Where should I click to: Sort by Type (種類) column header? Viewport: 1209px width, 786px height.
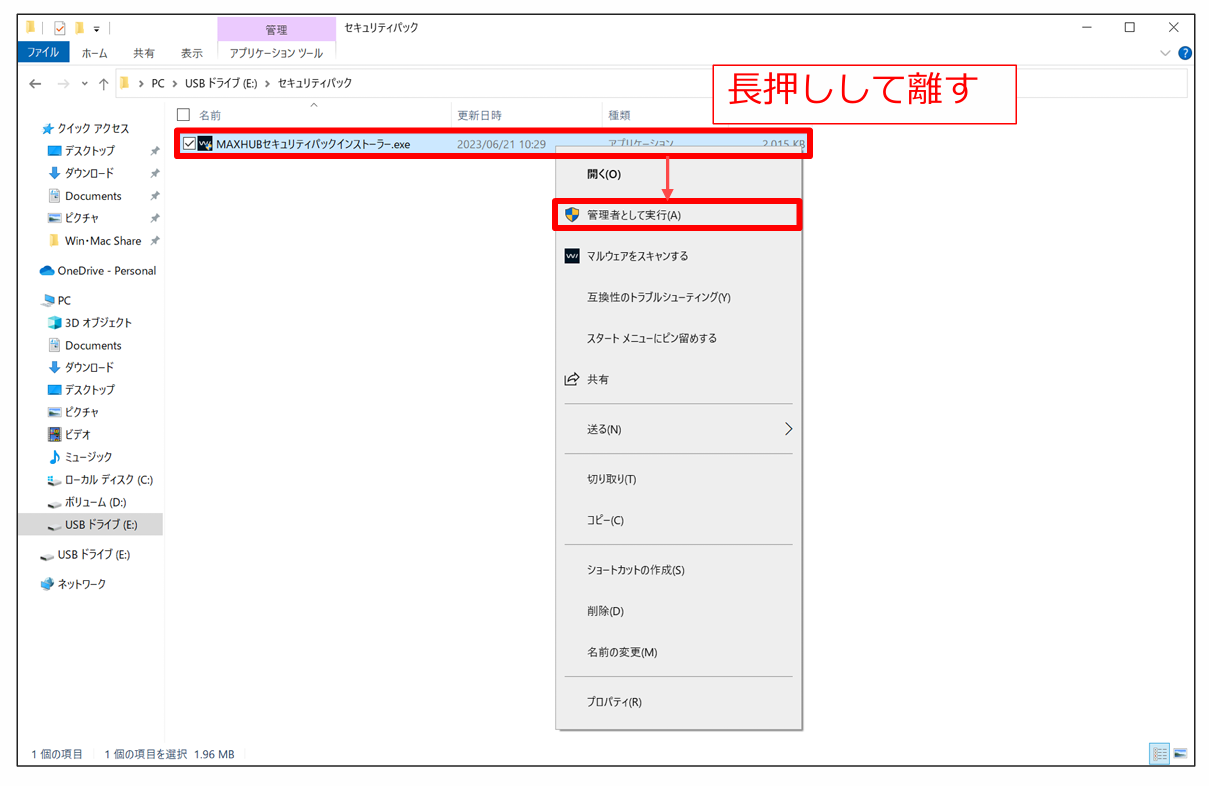pyautogui.click(x=619, y=115)
